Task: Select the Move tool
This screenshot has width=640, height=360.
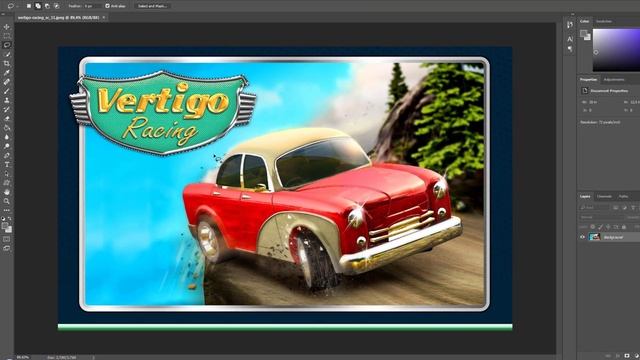Action: click(7, 27)
